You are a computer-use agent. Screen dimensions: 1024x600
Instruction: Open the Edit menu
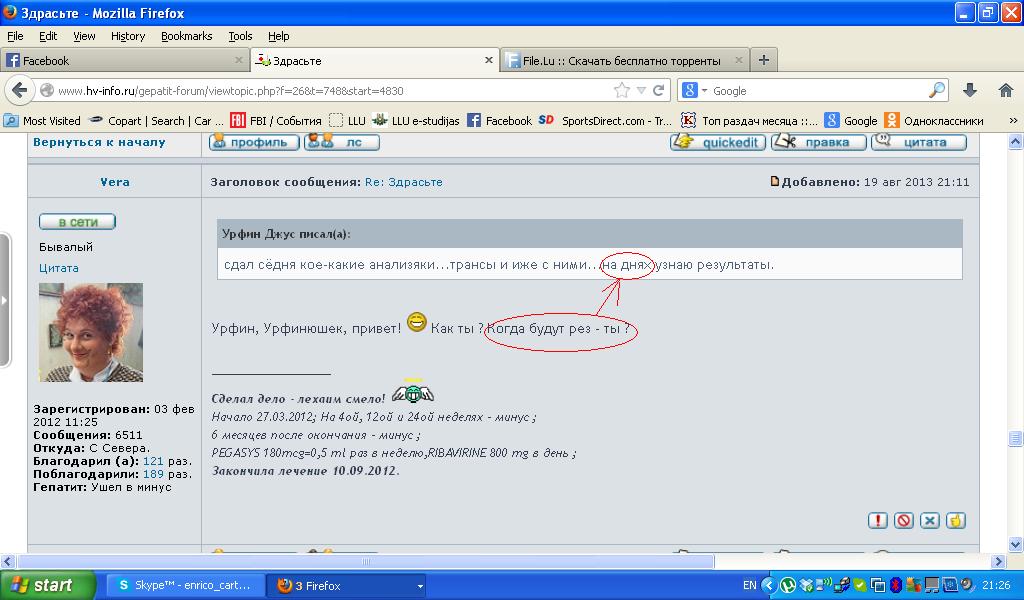pos(48,36)
